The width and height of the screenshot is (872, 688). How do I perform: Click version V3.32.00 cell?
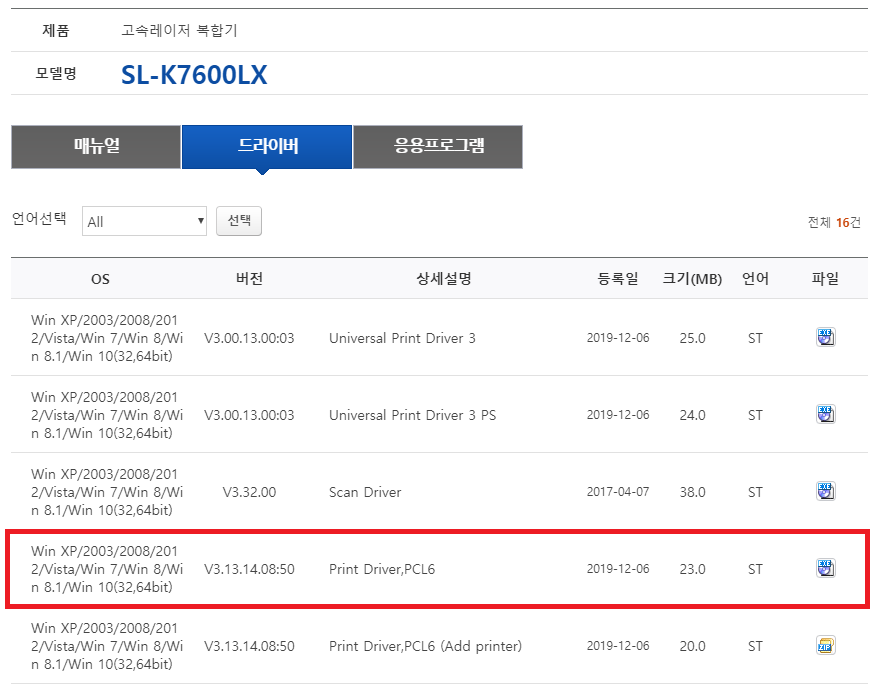(x=249, y=492)
